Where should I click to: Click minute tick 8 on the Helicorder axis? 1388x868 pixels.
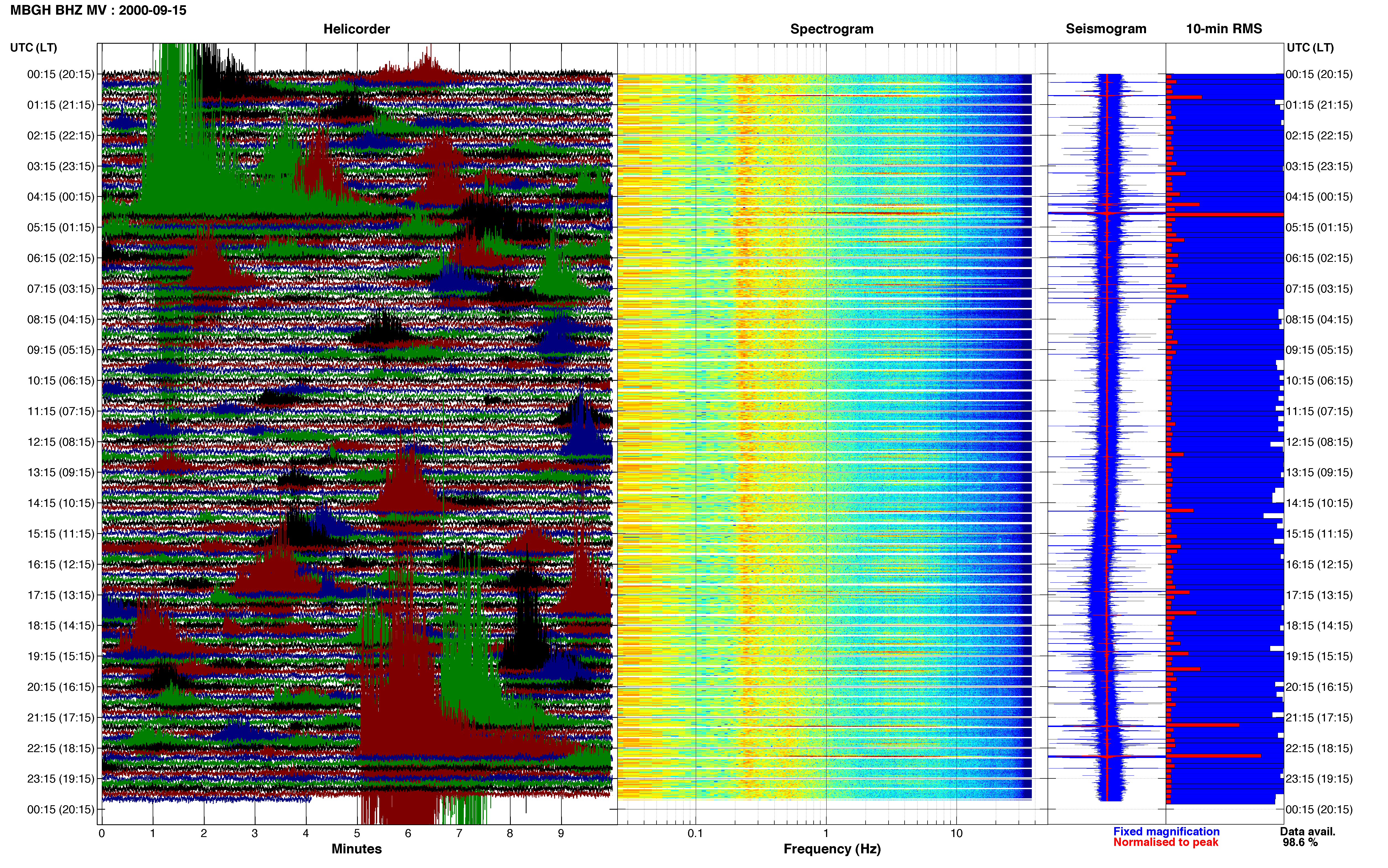click(x=510, y=833)
